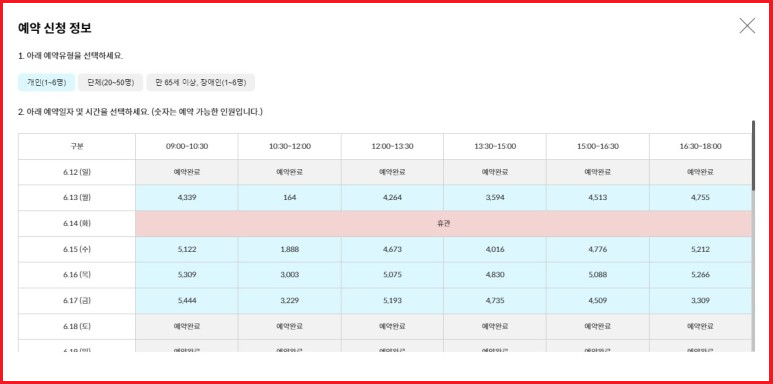Select 만 65세 이상, 장애인(1~6명) type
The image size is (773, 384).
200,82
